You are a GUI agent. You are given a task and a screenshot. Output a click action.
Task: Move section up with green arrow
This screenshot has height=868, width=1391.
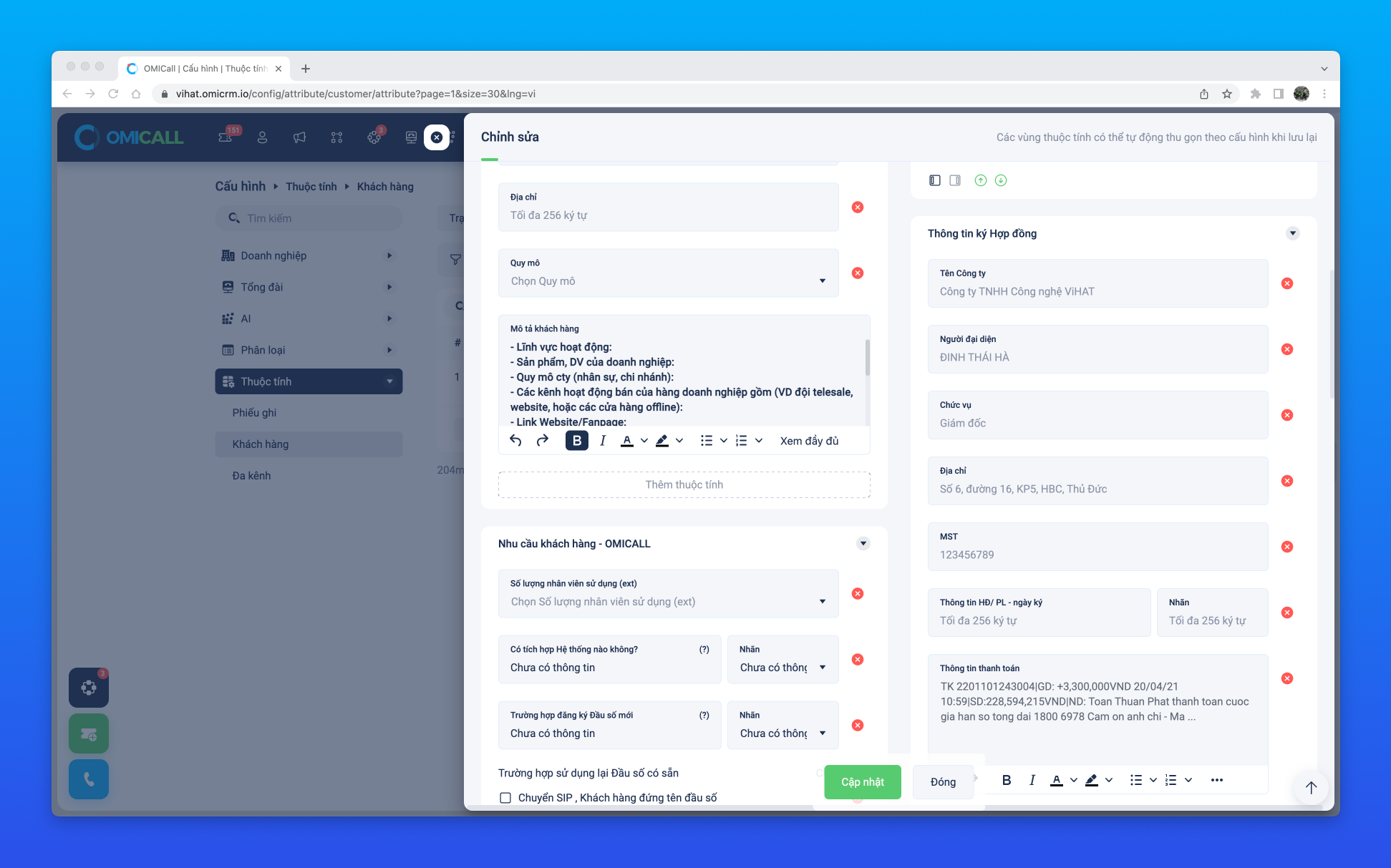(x=981, y=180)
